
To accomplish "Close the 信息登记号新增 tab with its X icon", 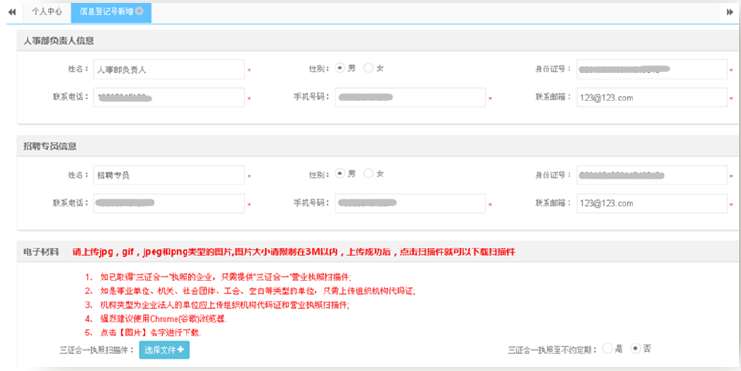I will click(139, 11).
